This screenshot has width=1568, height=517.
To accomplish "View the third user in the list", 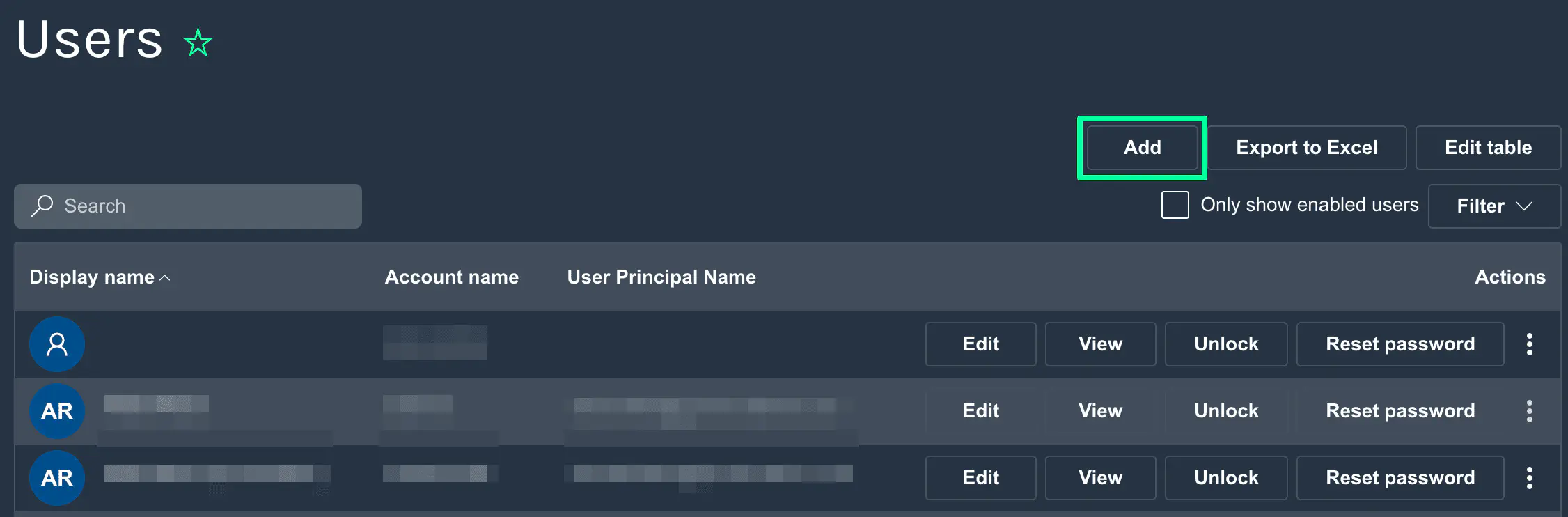I will click(1100, 478).
